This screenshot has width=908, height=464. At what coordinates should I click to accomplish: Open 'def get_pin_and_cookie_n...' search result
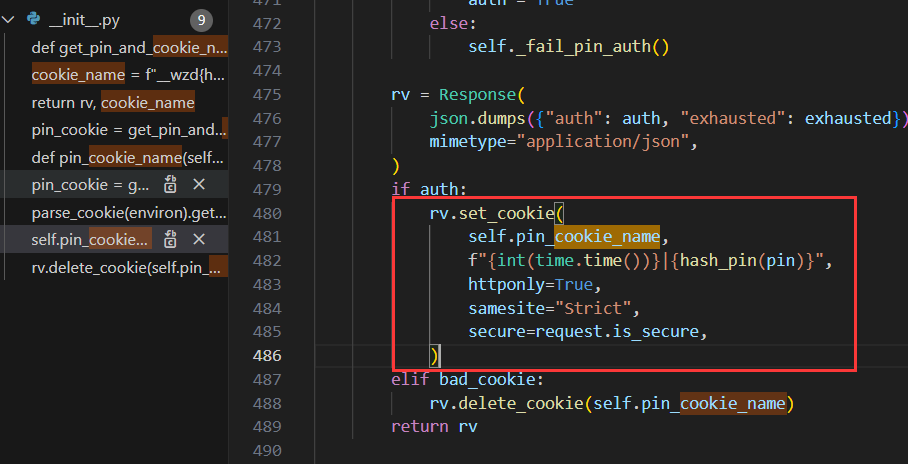(128, 47)
